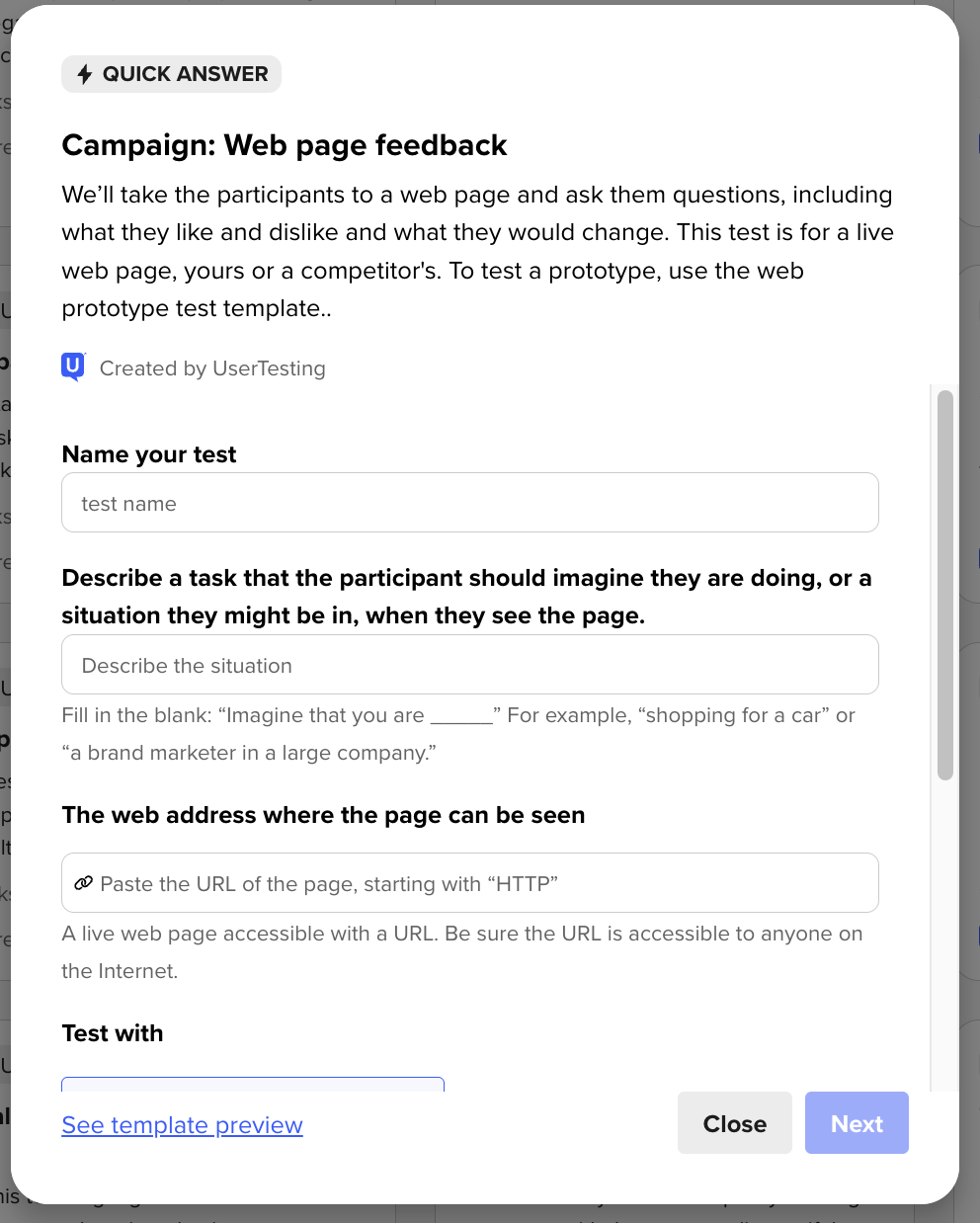
Task: Click the Describe the situation text box
Action: click(x=469, y=665)
